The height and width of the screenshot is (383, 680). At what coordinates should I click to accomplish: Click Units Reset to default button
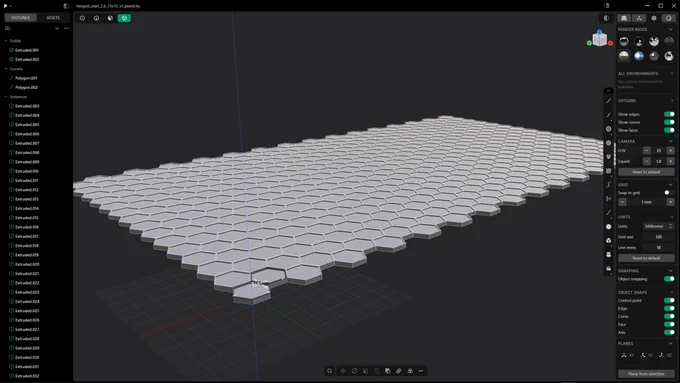point(646,258)
